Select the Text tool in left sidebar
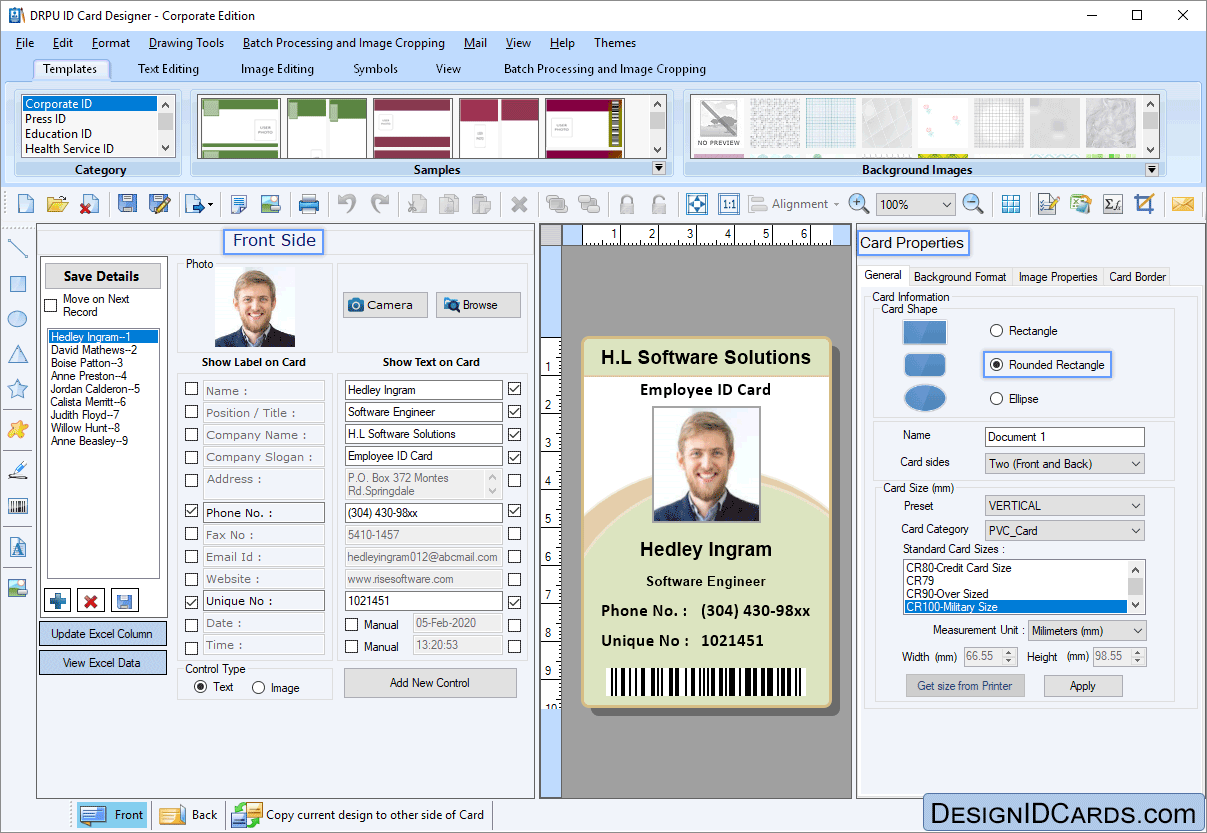This screenshot has width=1207, height=833. [x=17, y=548]
